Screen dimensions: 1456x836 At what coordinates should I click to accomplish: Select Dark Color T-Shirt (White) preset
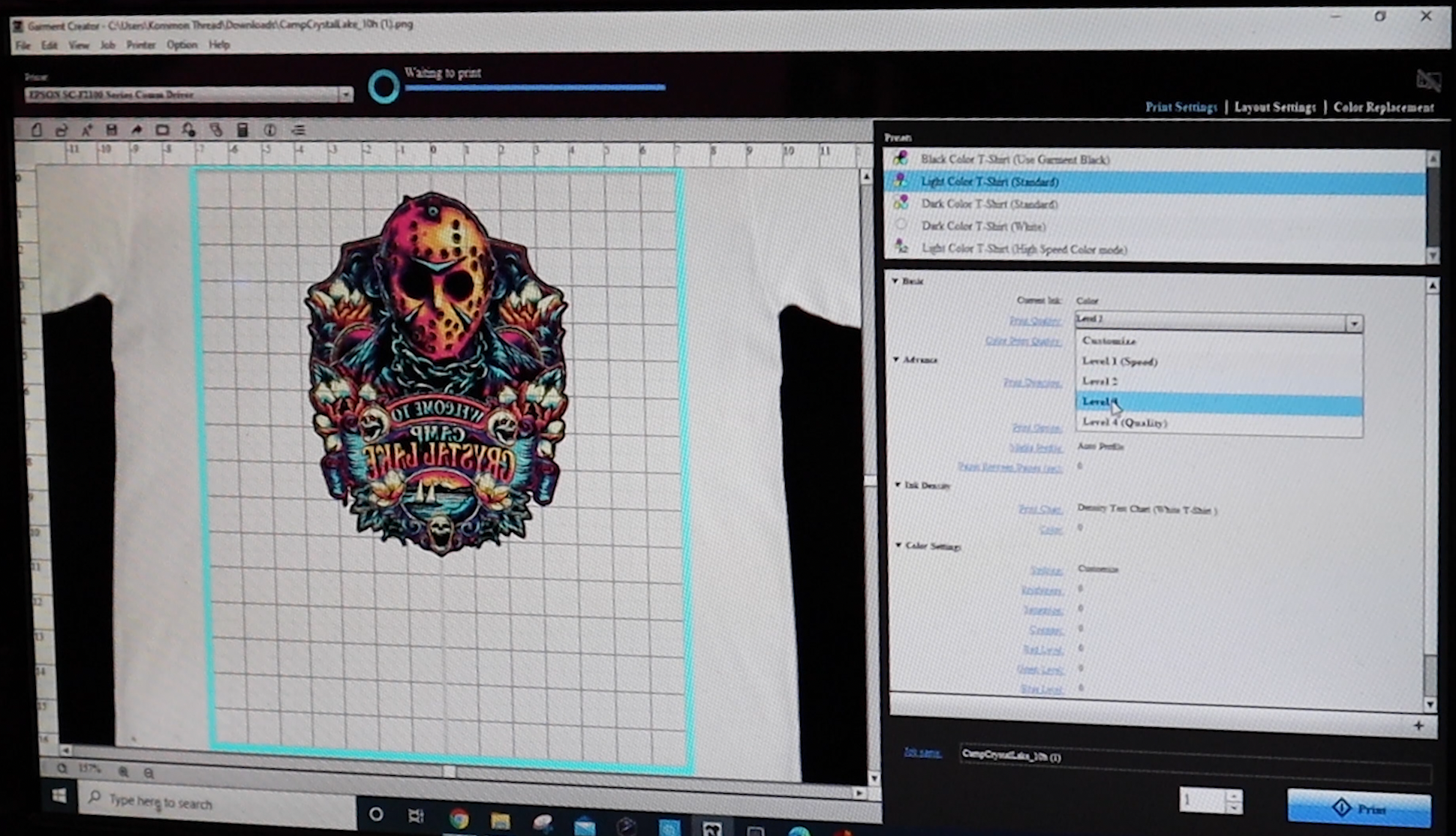tap(983, 226)
